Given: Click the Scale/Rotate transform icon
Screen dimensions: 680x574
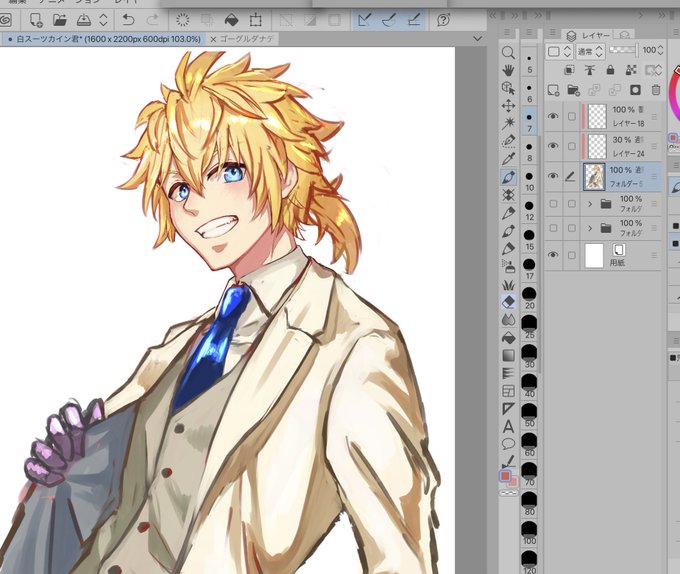Looking at the screenshot, I should 255,20.
